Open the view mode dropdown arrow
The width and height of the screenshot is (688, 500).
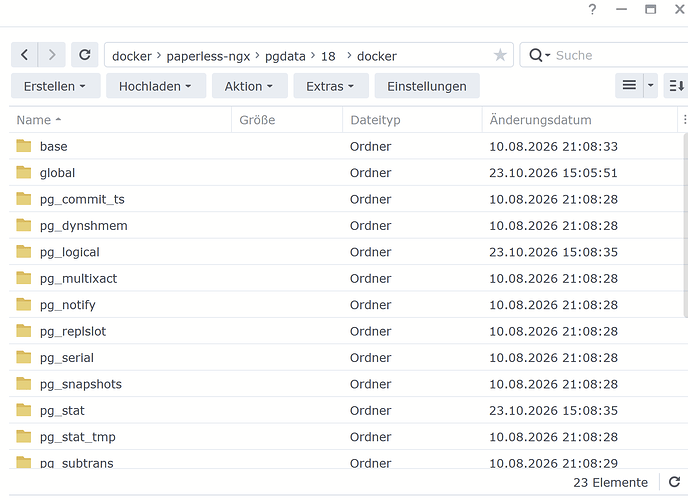[x=650, y=86]
